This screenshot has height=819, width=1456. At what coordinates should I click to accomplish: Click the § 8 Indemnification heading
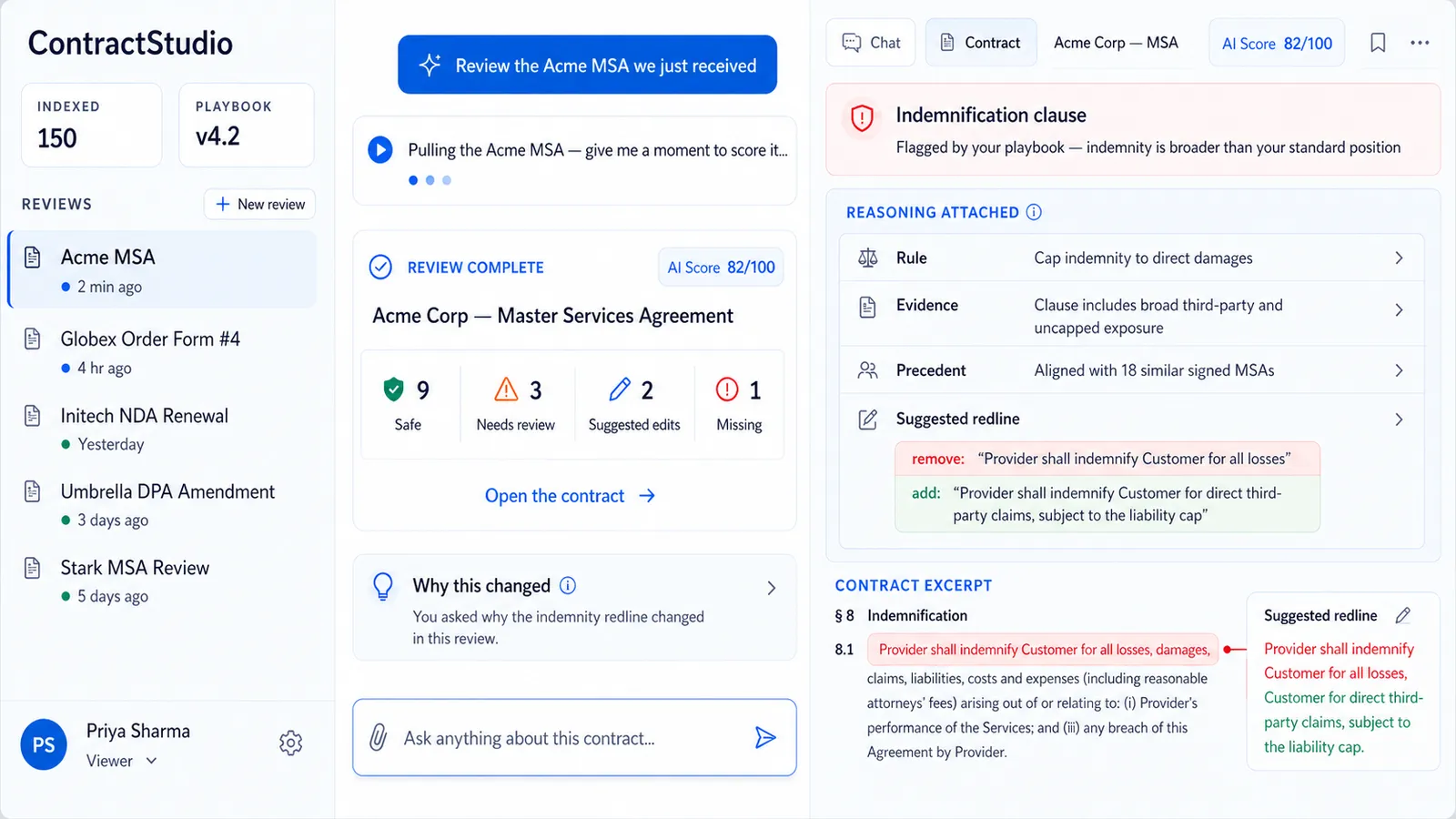click(x=901, y=616)
